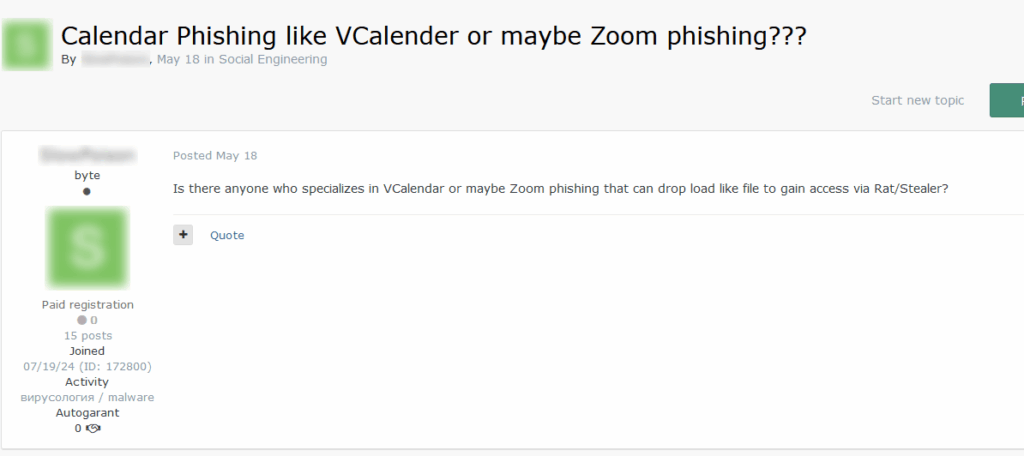
Task: Click the handshake icon under Autogarant
Action: click(x=94, y=428)
